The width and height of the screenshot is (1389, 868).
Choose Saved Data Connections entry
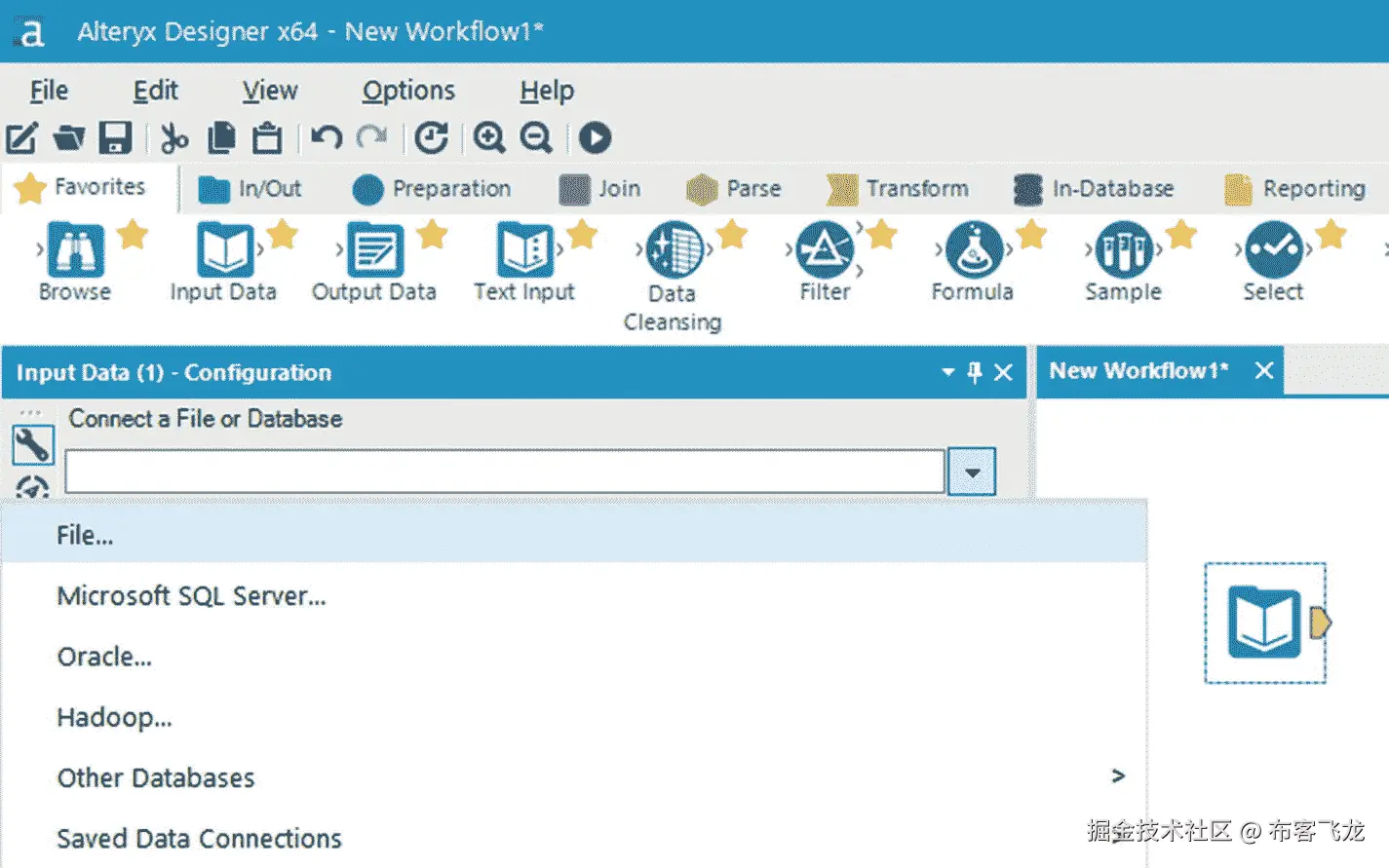tap(574, 838)
